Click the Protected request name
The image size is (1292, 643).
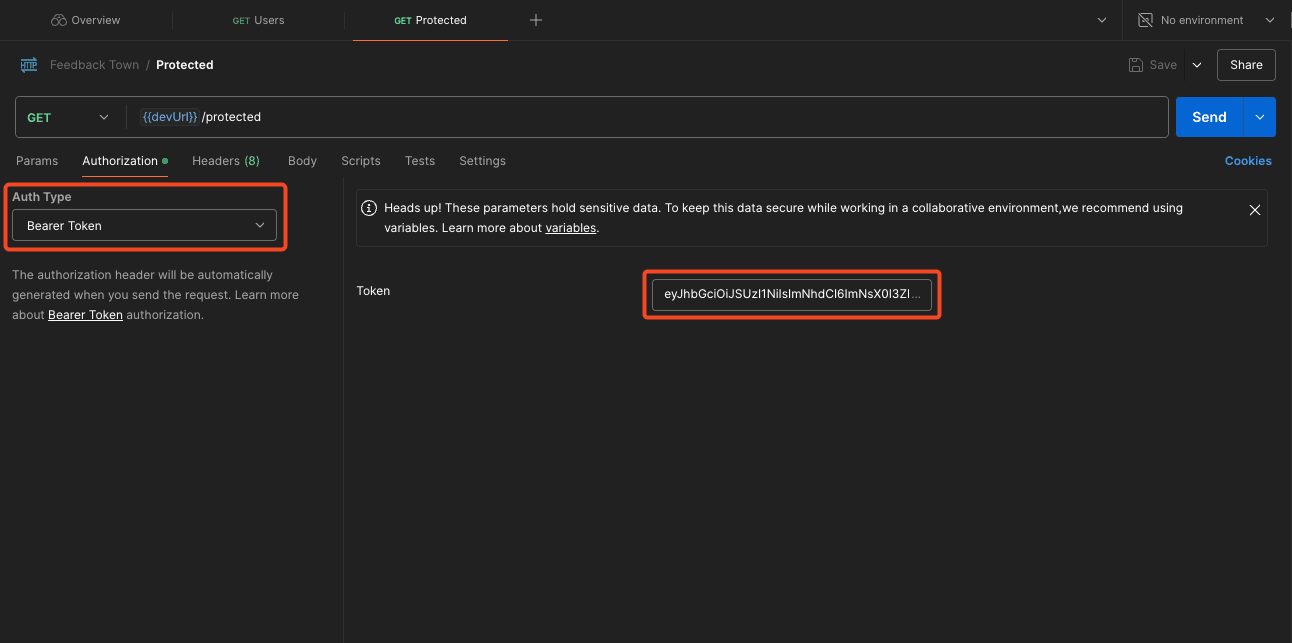point(185,65)
